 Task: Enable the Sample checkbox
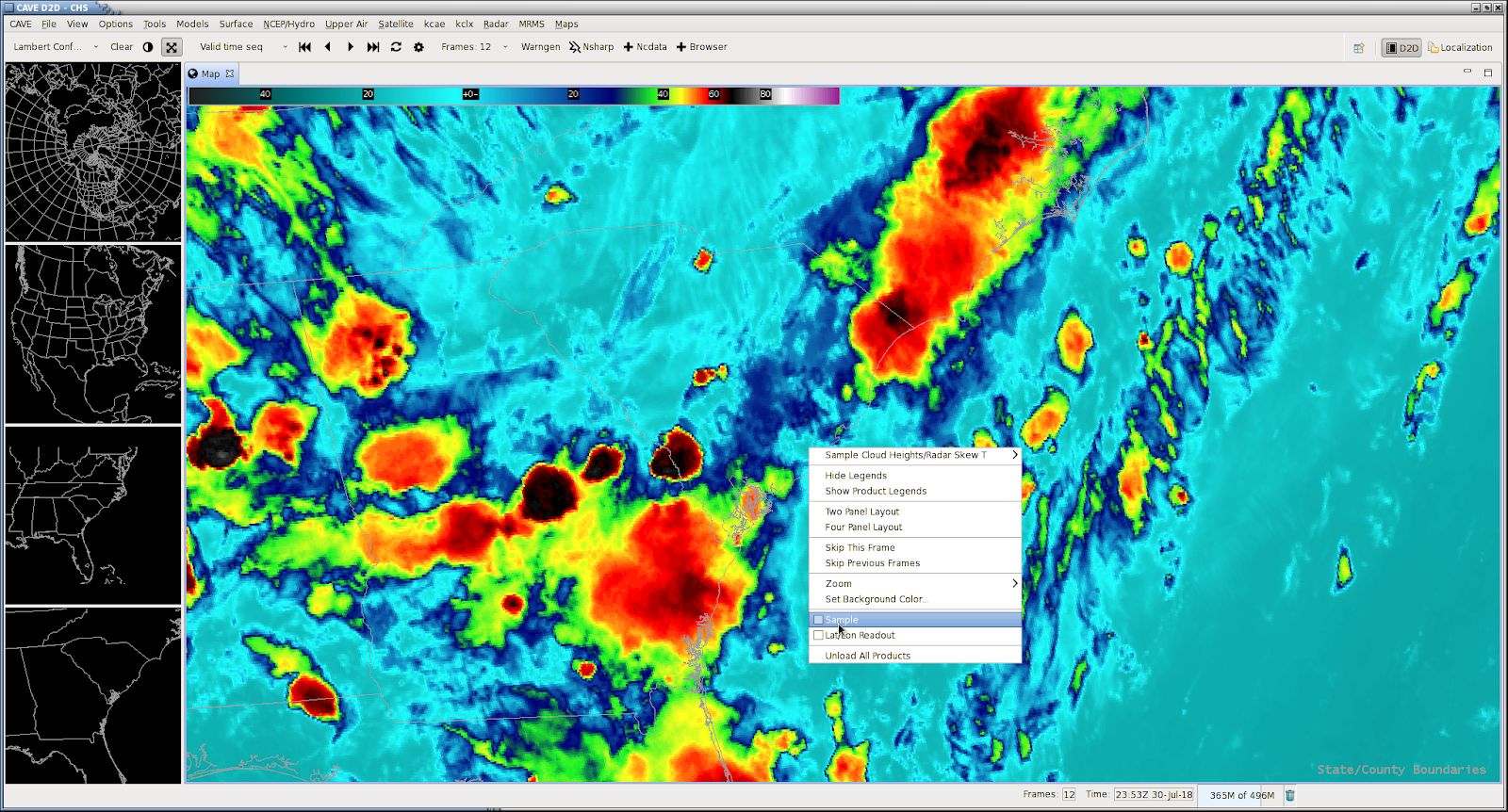coord(818,620)
